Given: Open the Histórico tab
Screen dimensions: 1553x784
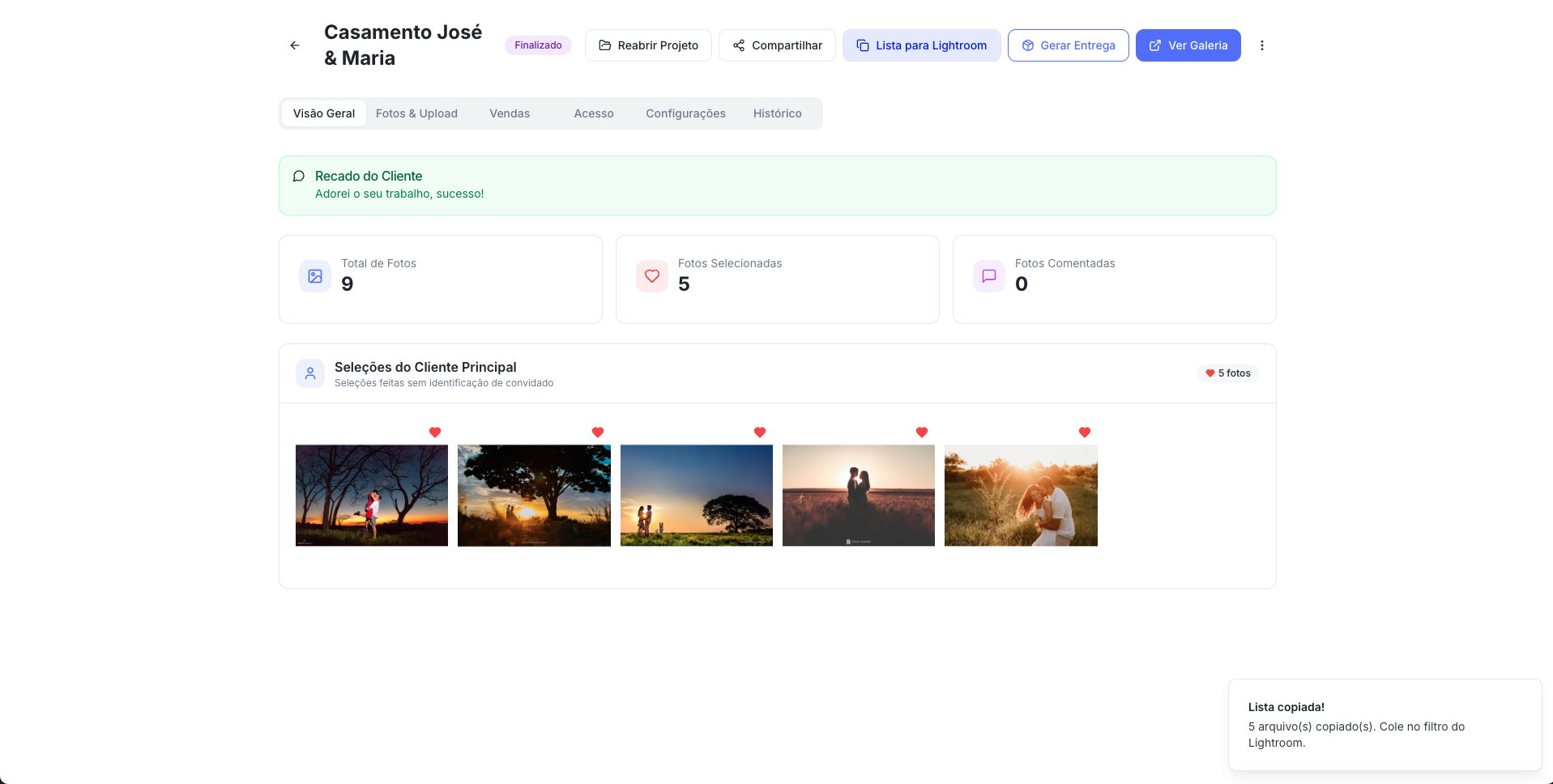Looking at the screenshot, I should point(778,113).
